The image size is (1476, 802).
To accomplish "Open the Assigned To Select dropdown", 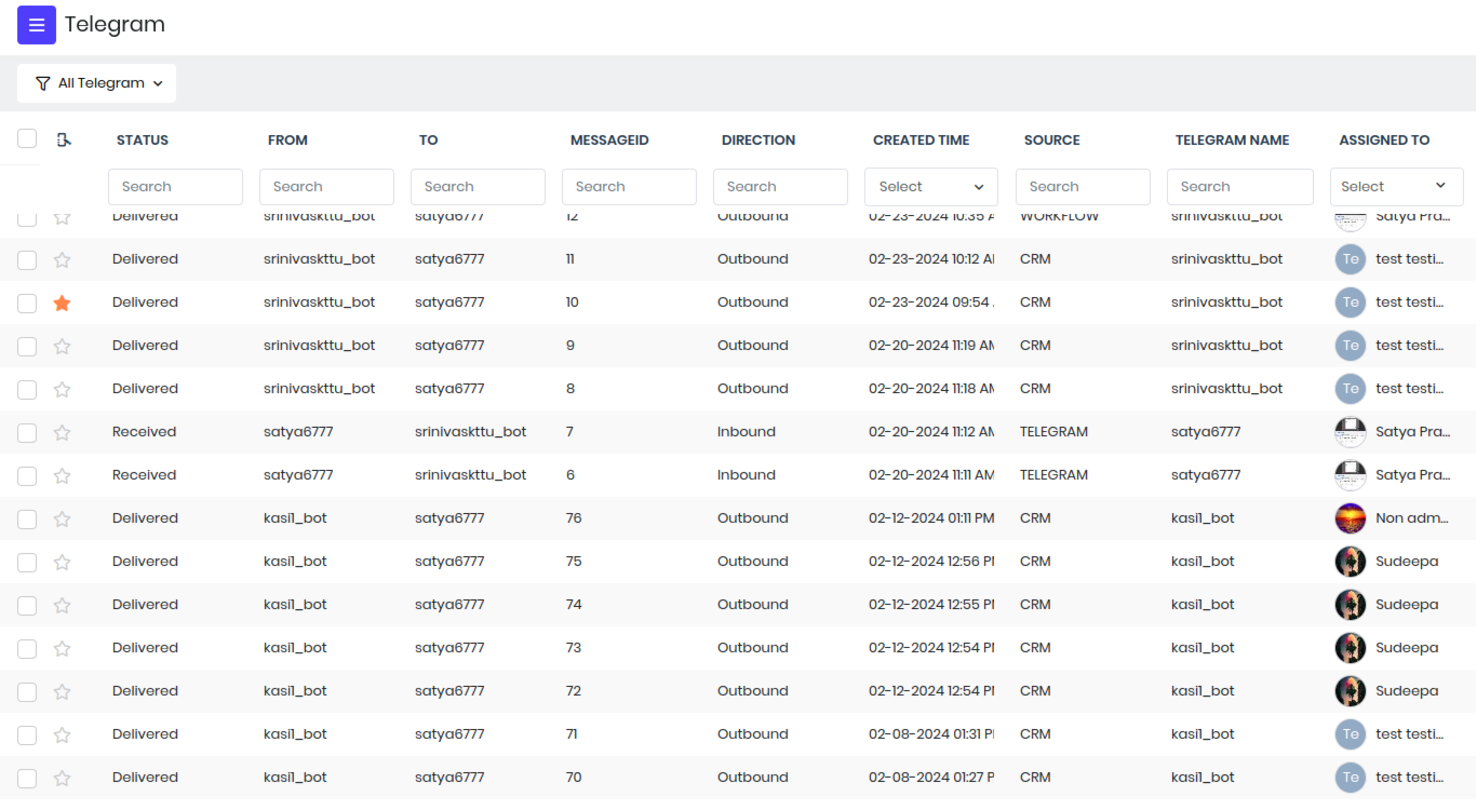I will pyautogui.click(x=1396, y=186).
